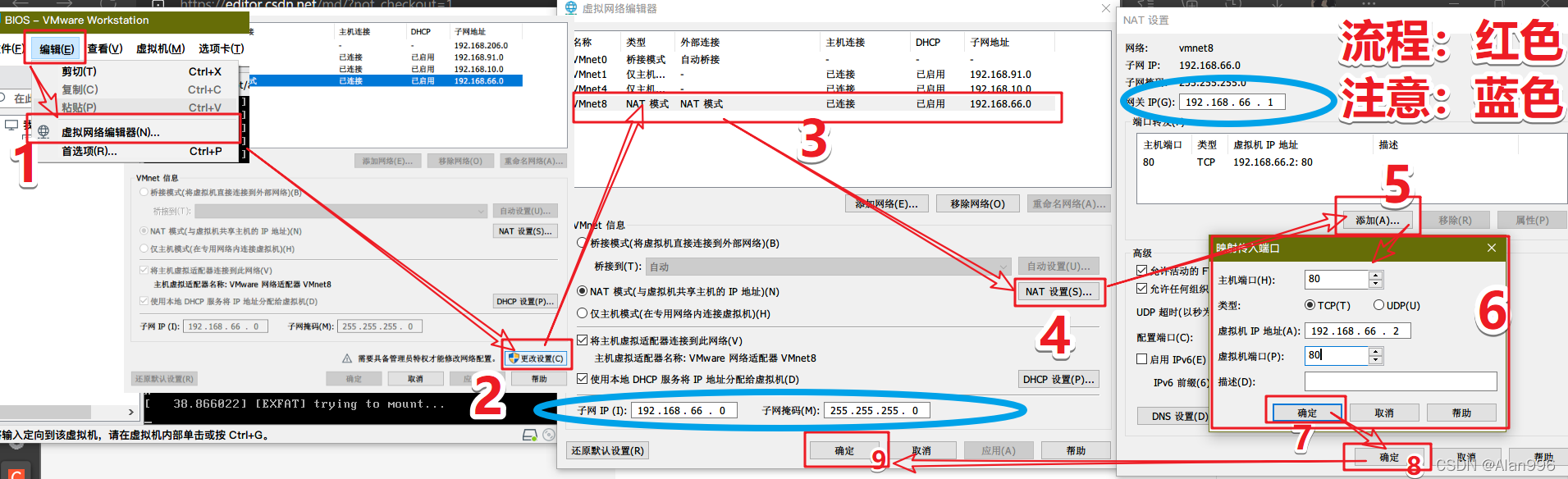Click the 描述(D) text field
This screenshot has height=479, width=1568.
click(x=1401, y=381)
